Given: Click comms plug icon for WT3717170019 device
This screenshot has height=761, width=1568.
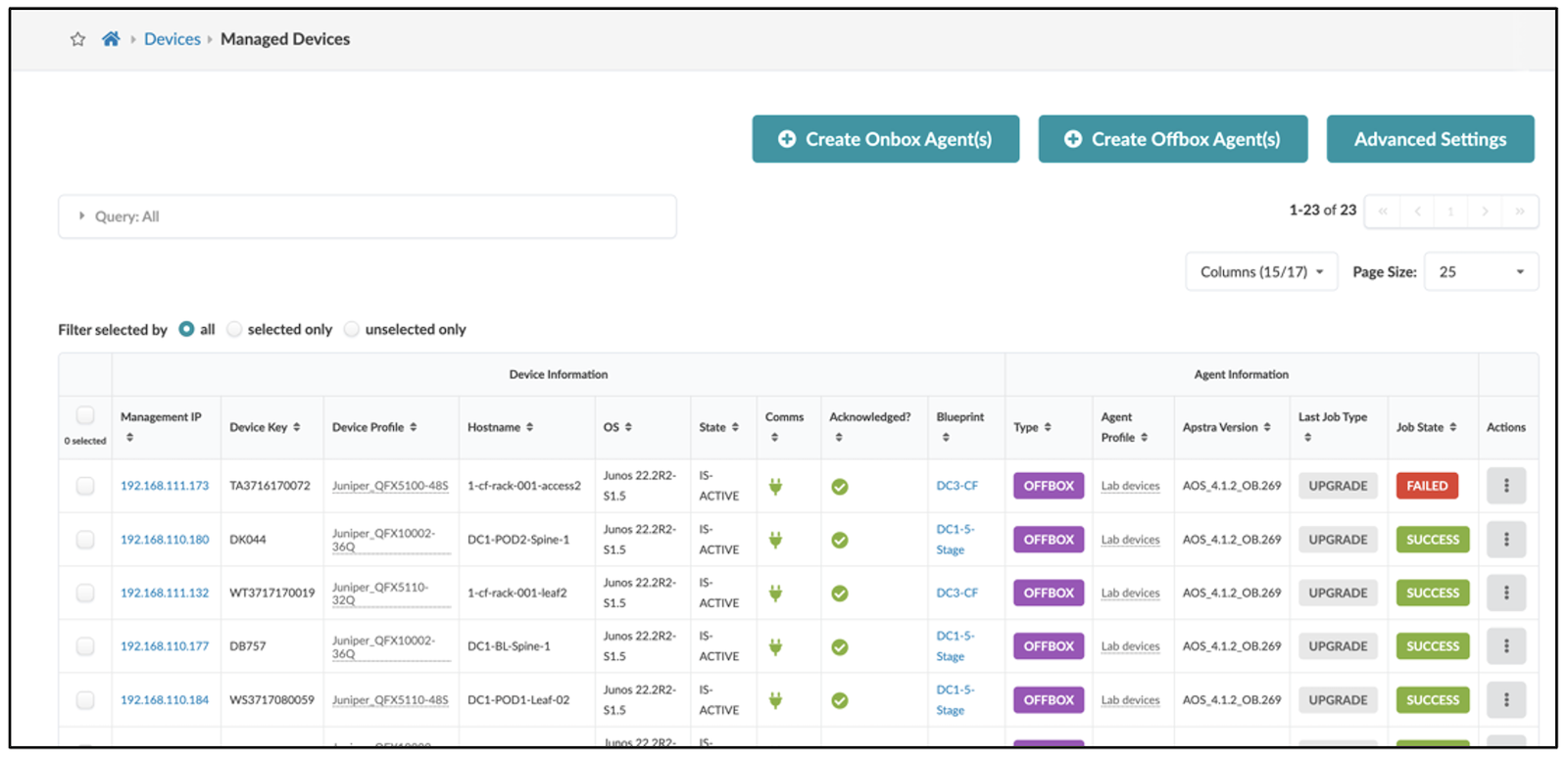Looking at the screenshot, I should pos(775,593).
